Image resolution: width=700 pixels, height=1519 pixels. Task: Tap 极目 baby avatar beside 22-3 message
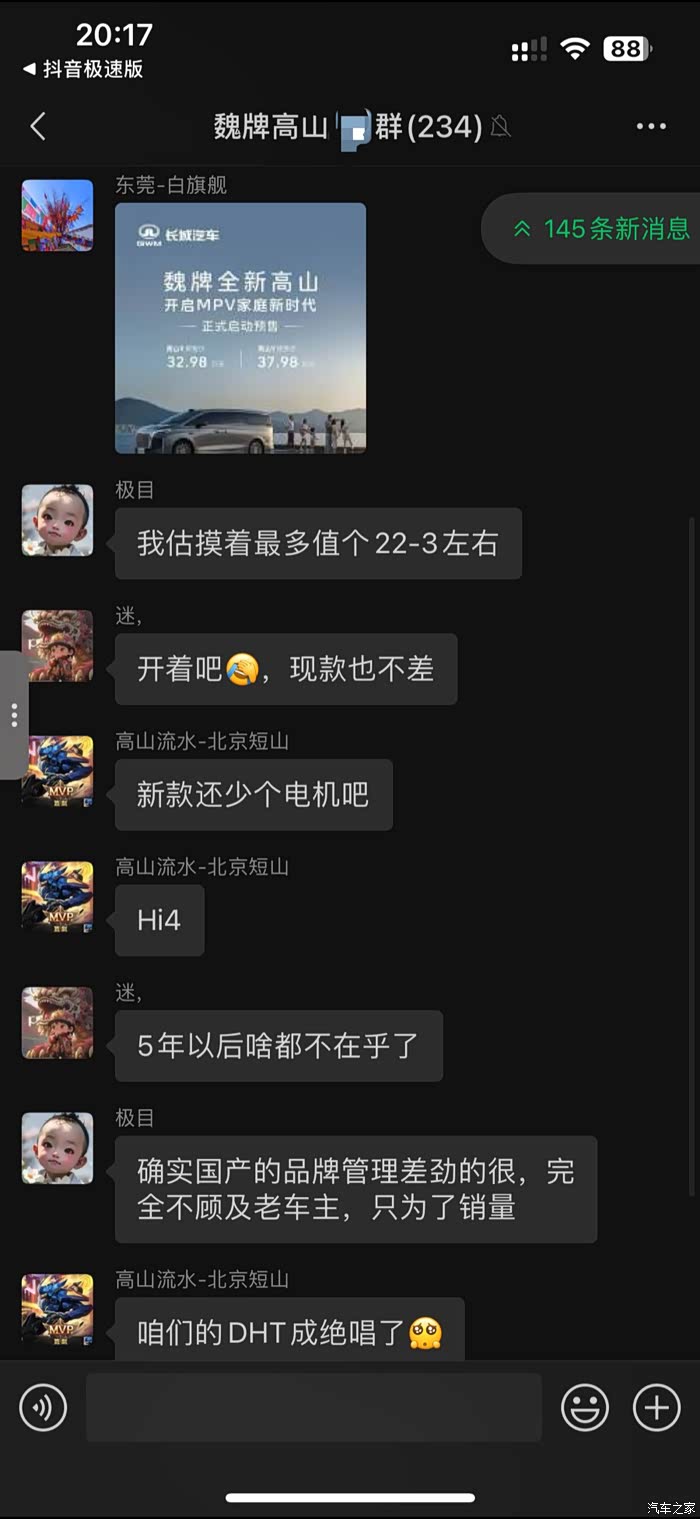58,520
